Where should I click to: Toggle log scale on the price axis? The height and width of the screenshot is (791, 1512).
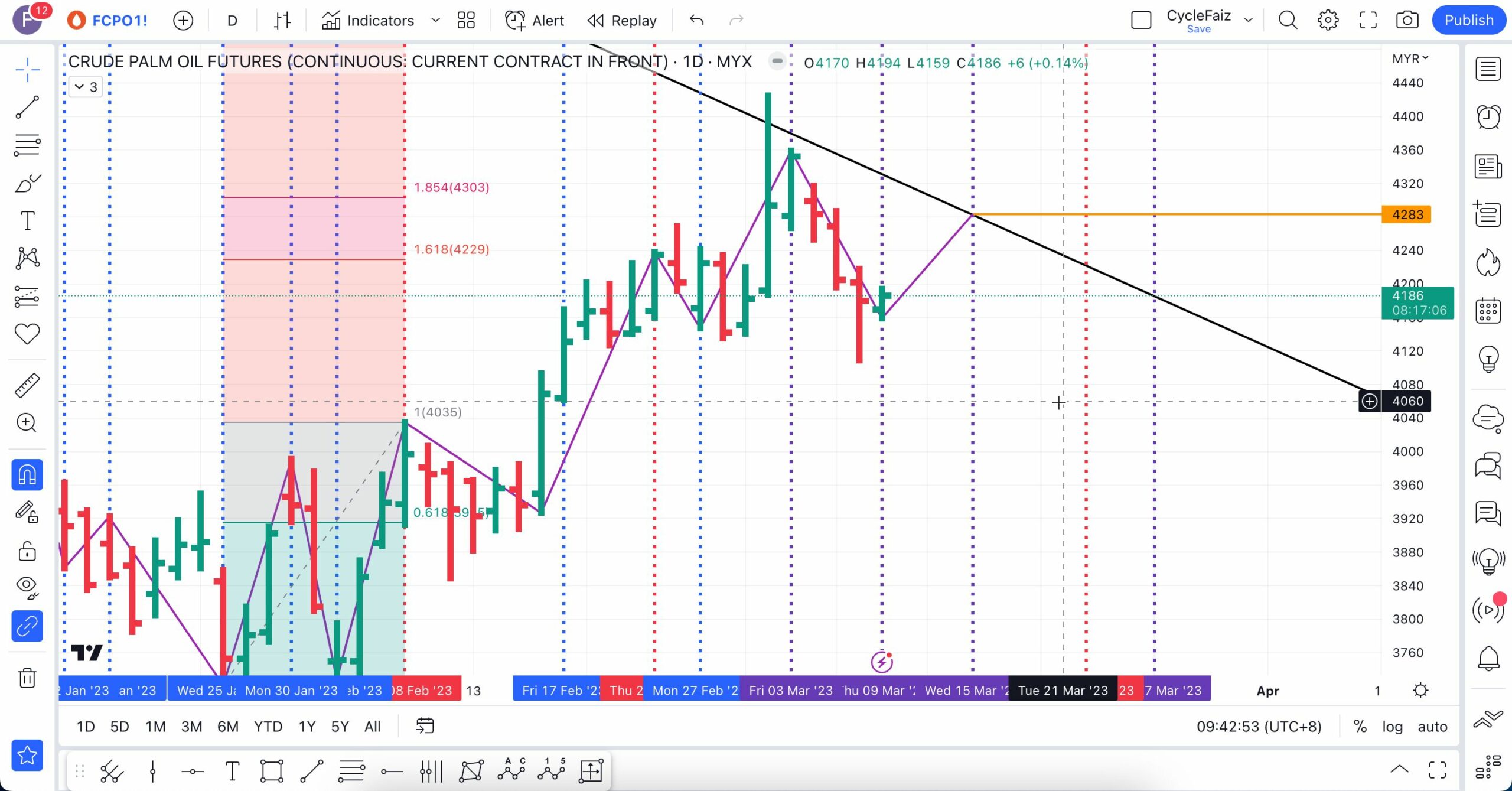1392,726
